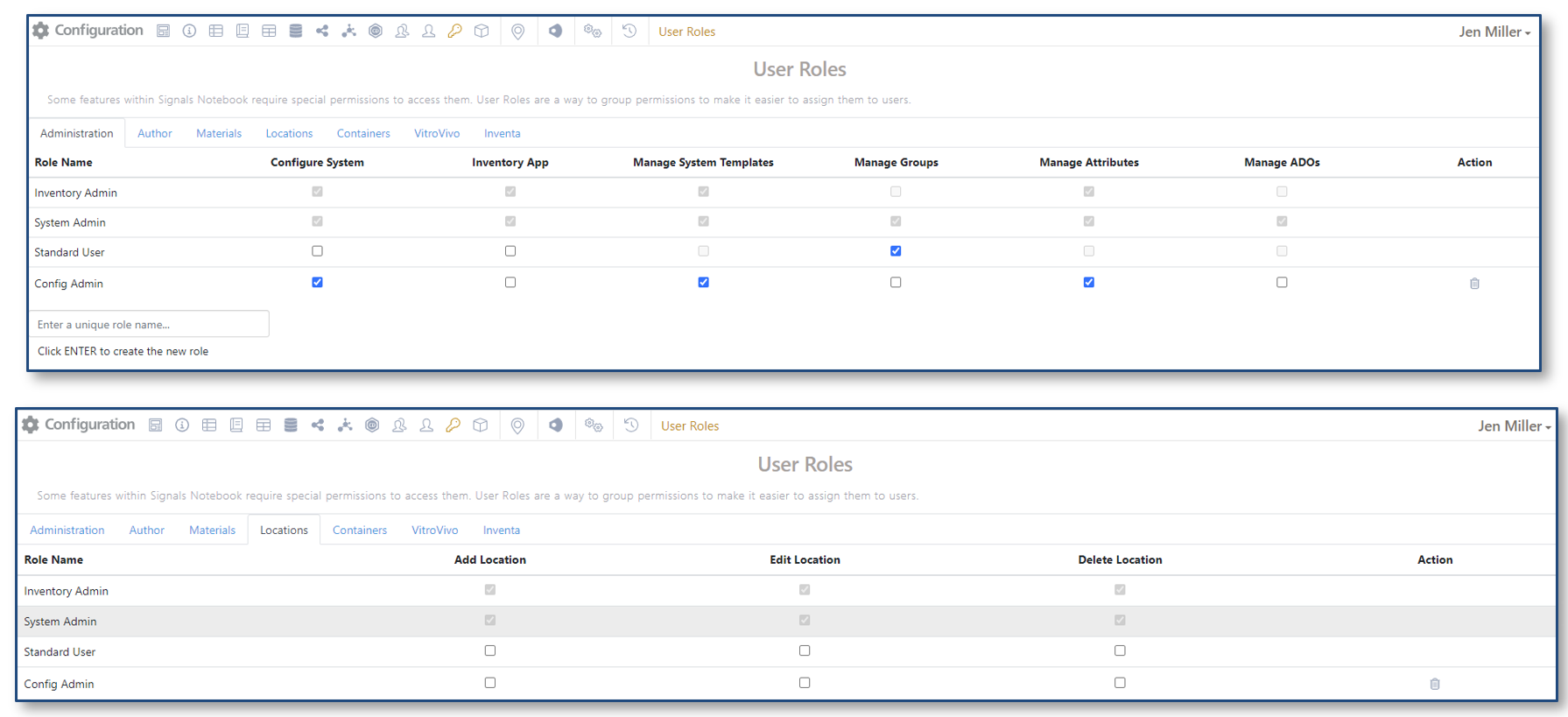
Task: Open Containers tab in the Administration view
Action: 363,134
